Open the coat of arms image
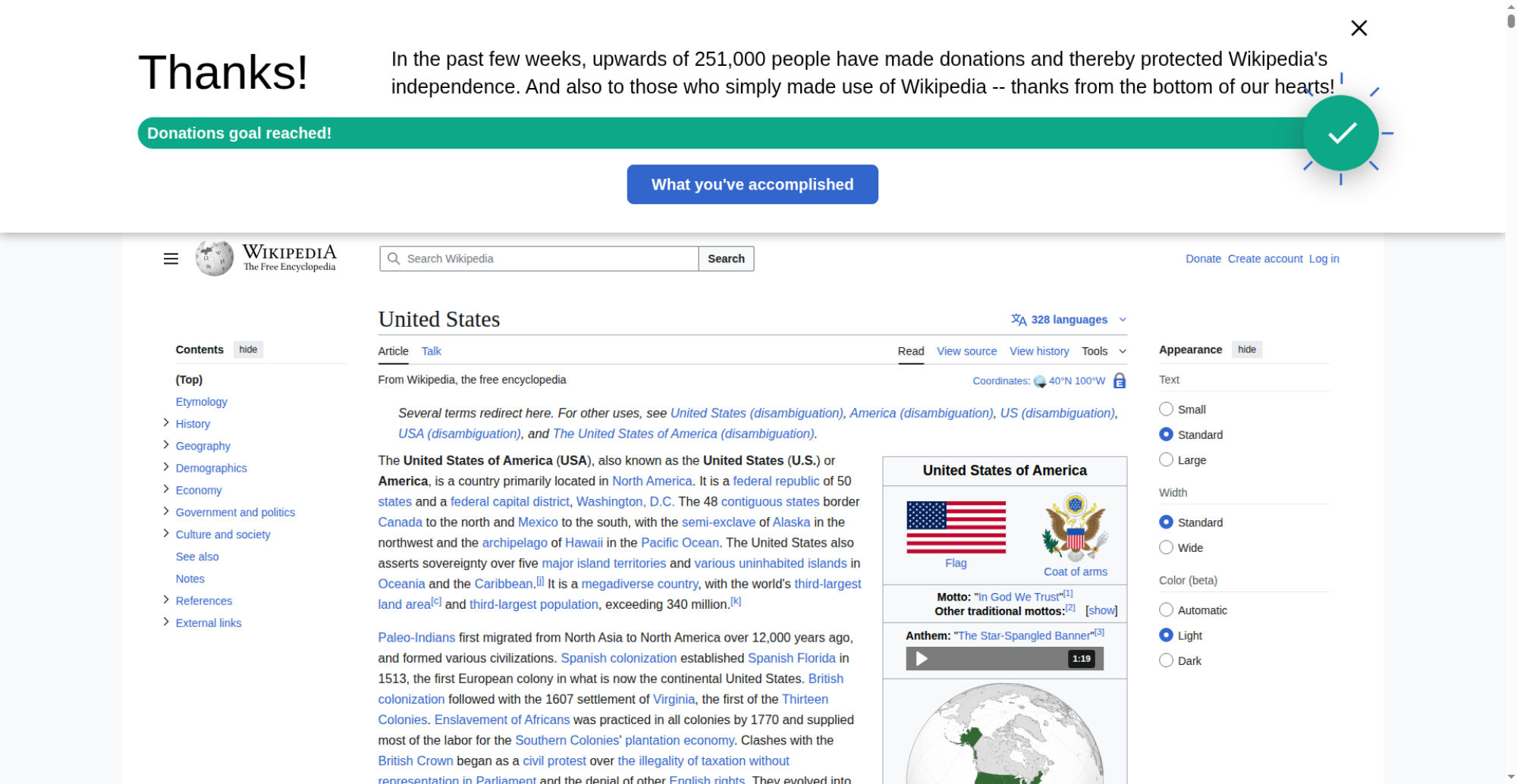 [1075, 527]
